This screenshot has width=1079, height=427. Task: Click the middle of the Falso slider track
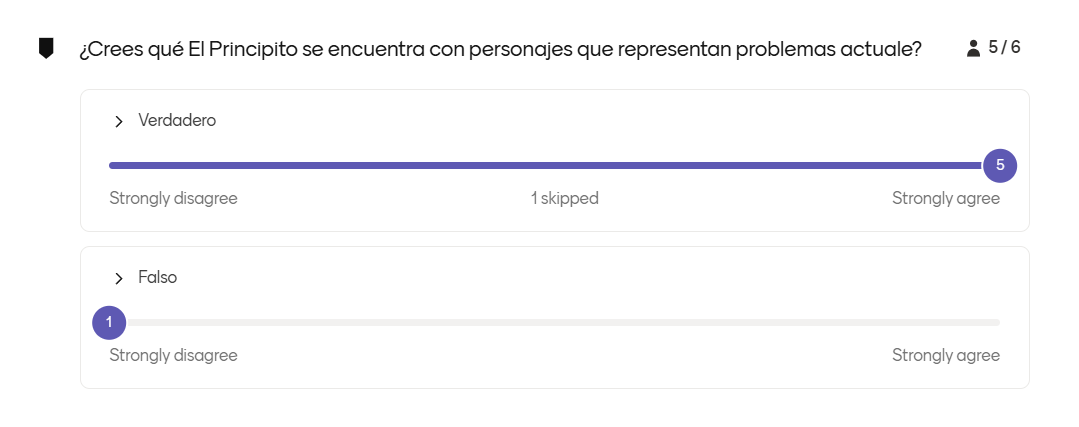tap(554, 322)
